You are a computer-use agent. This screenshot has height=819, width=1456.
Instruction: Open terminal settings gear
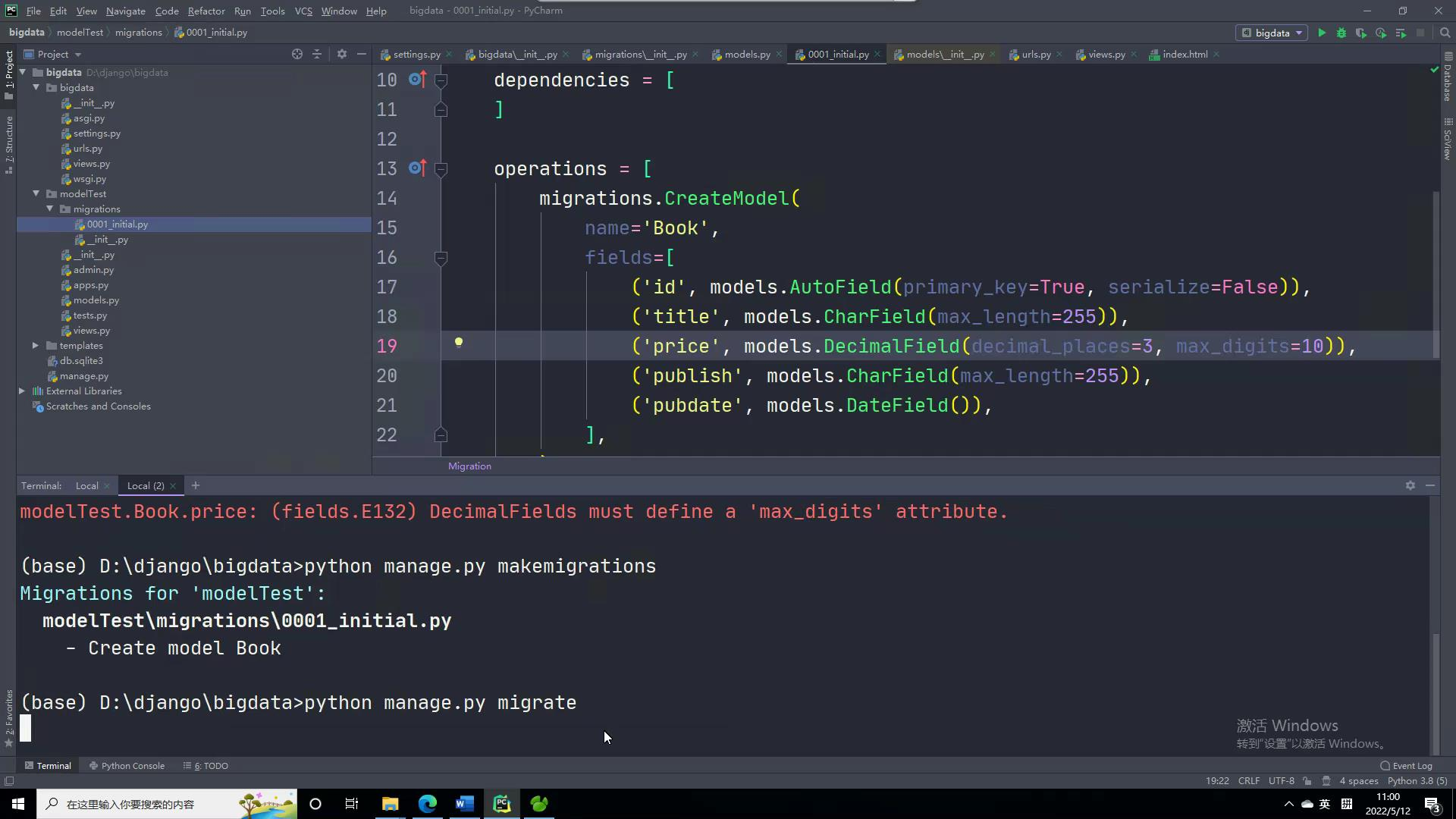pos(1410,485)
